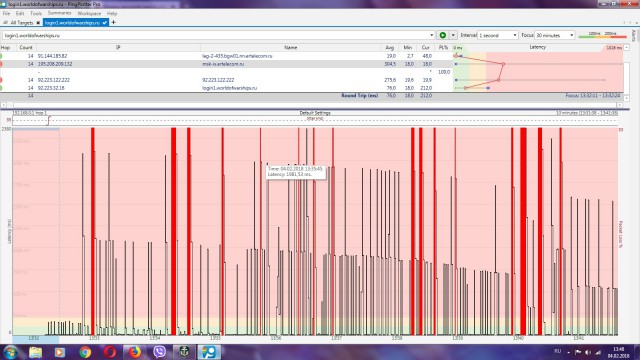Open the dropdown arrow beside start button
Viewport: 640px width, 360px height.
pyautogui.click(x=453, y=36)
